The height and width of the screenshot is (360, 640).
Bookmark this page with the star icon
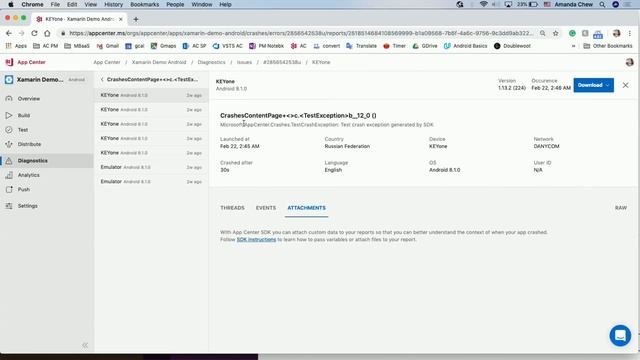[556, 33]
